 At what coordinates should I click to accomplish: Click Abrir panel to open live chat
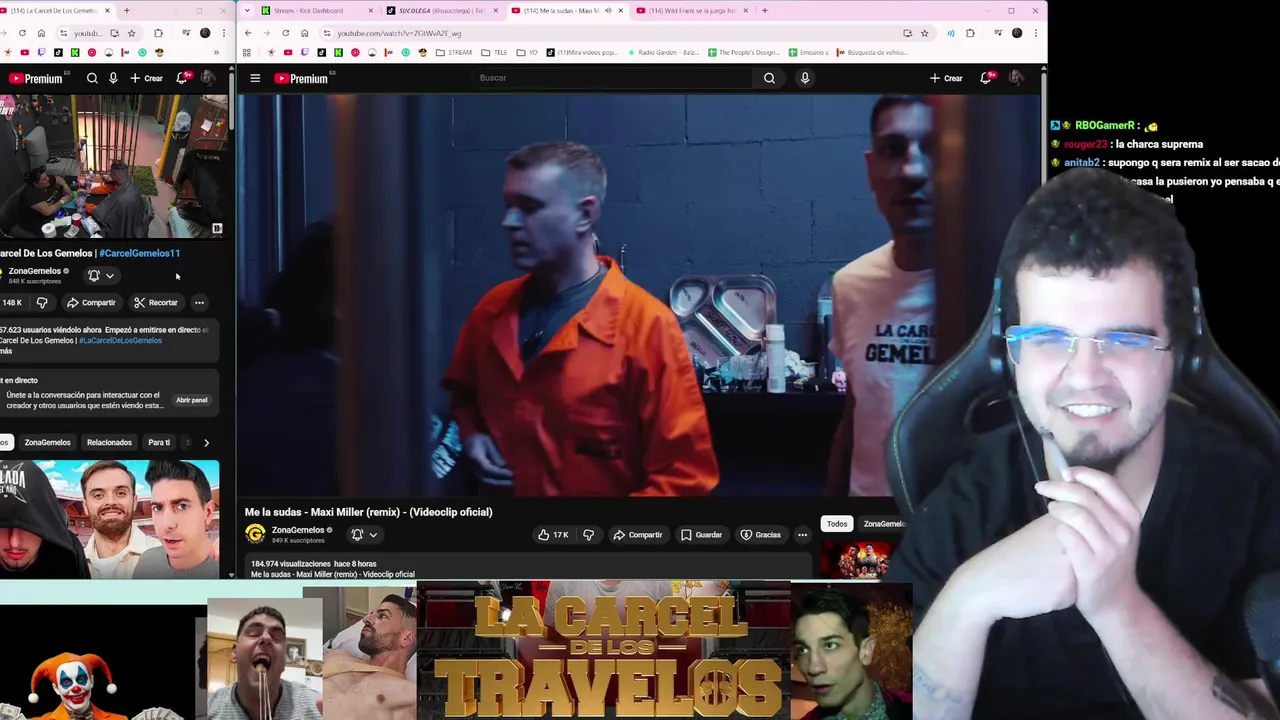point(192,400)
